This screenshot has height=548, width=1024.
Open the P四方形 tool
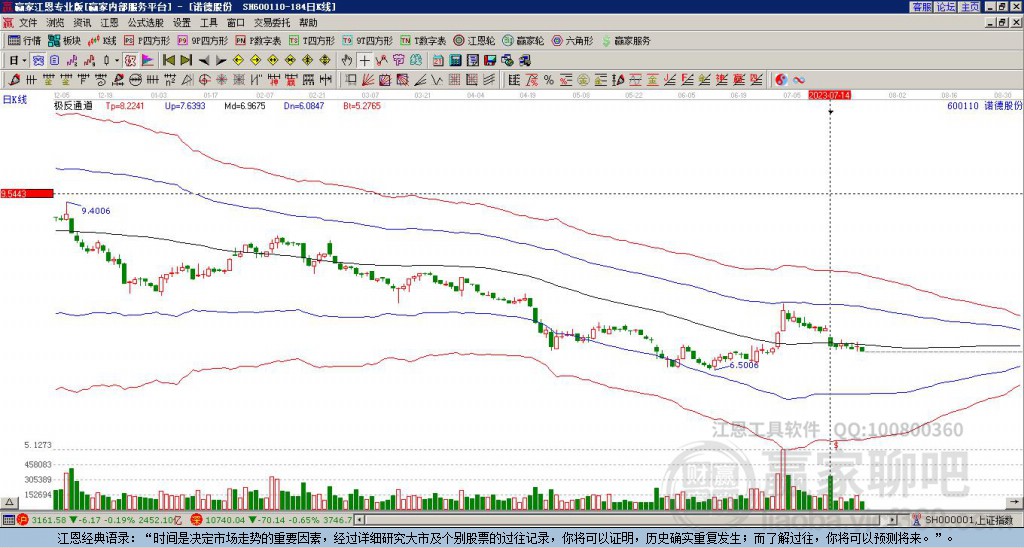click(x=148, y=40)
